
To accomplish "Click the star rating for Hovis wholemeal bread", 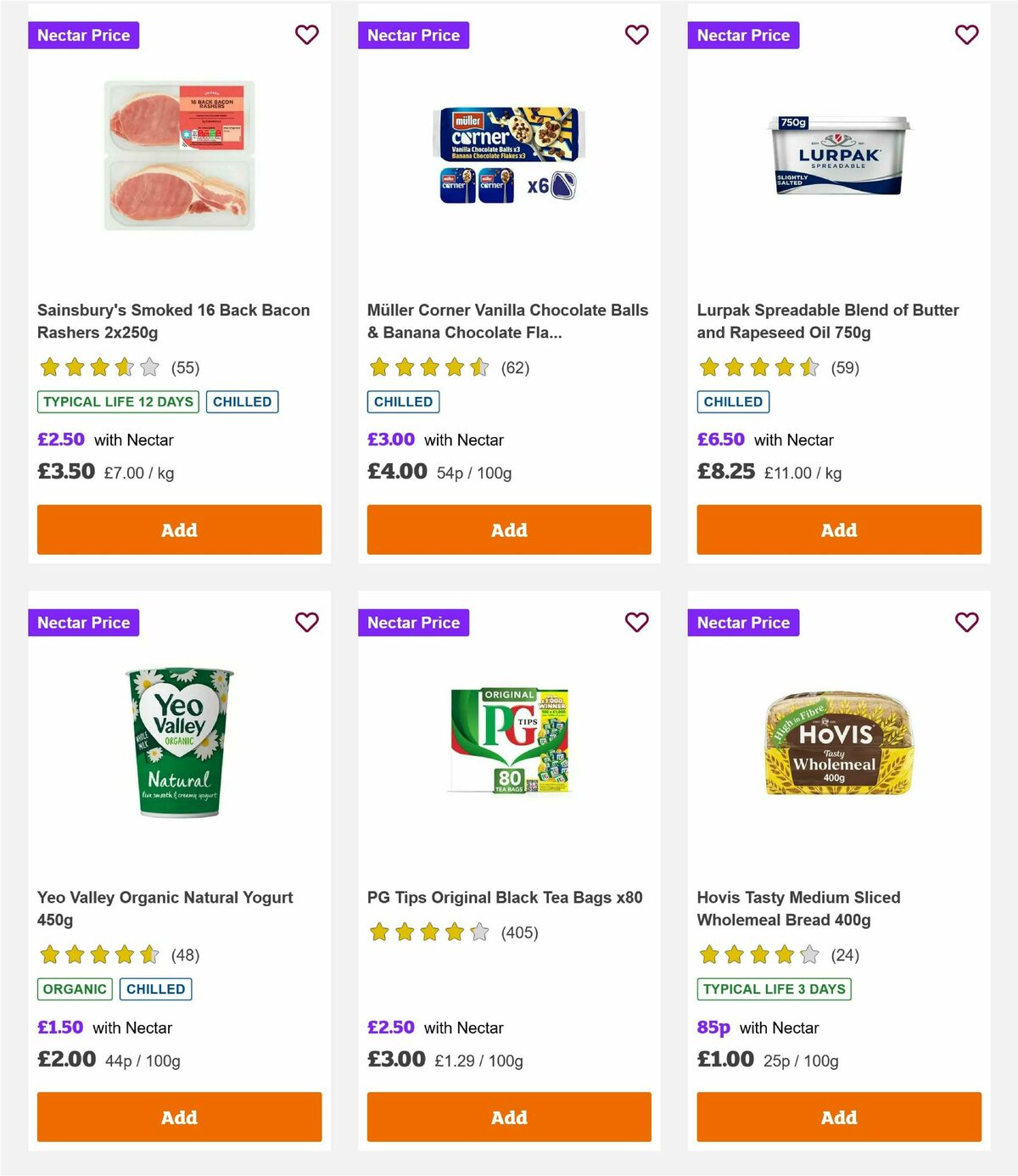I will point(758,955).
